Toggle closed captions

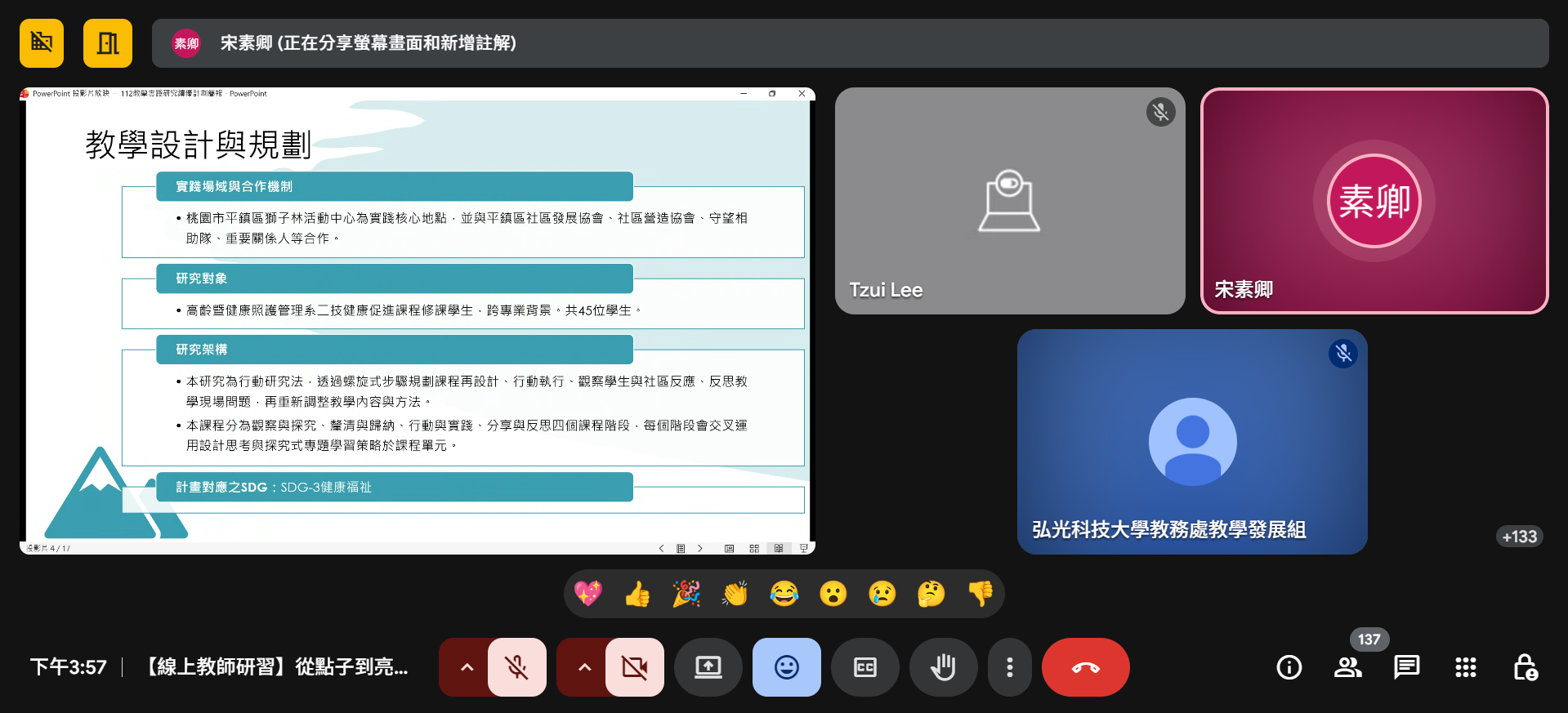pyautogui.click(x=864, y=667)
